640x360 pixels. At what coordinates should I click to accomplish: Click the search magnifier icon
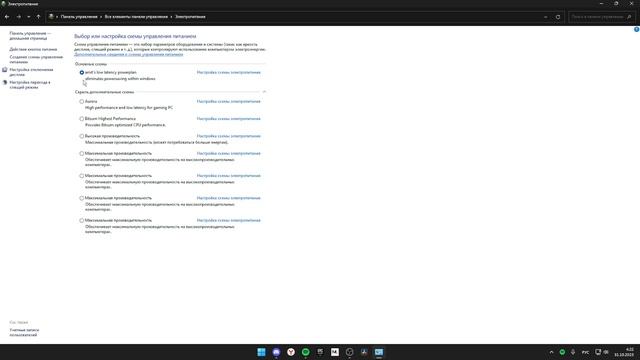click(629, 17)
